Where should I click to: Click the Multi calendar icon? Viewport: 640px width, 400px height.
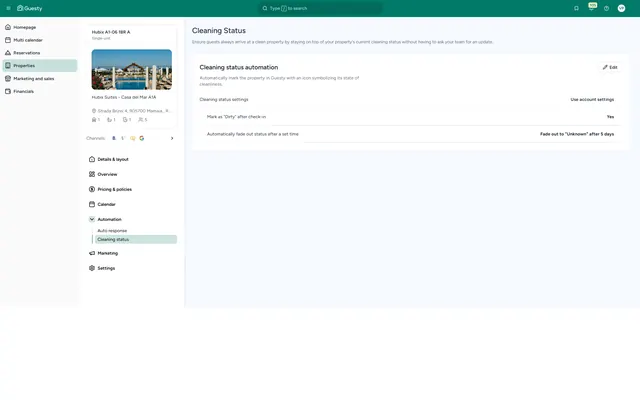pos(8,40)
